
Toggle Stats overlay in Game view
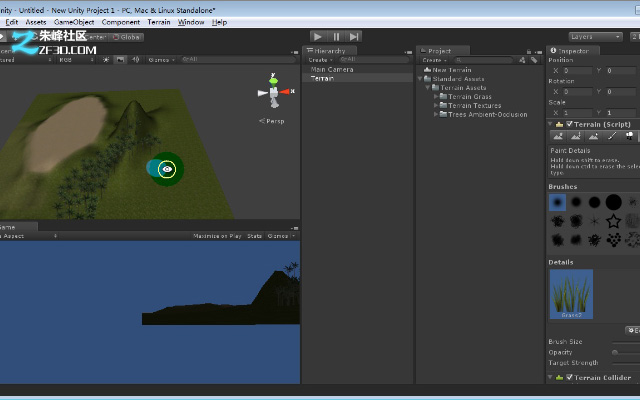click(x=254, y=236)
